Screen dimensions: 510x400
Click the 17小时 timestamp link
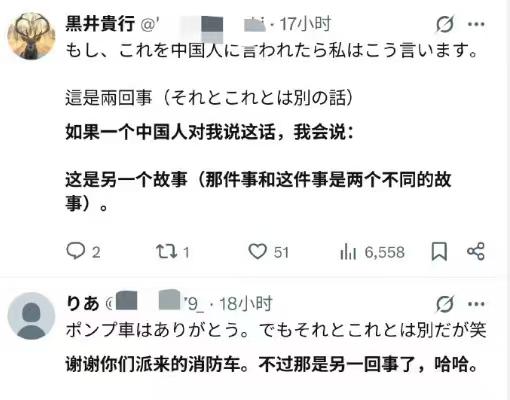305,24
